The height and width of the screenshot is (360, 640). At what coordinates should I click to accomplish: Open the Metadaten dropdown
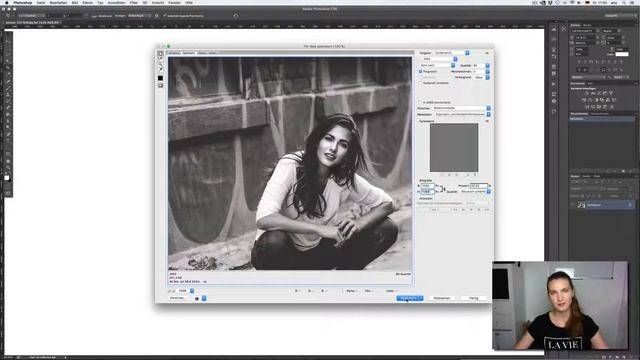[461, 114]
